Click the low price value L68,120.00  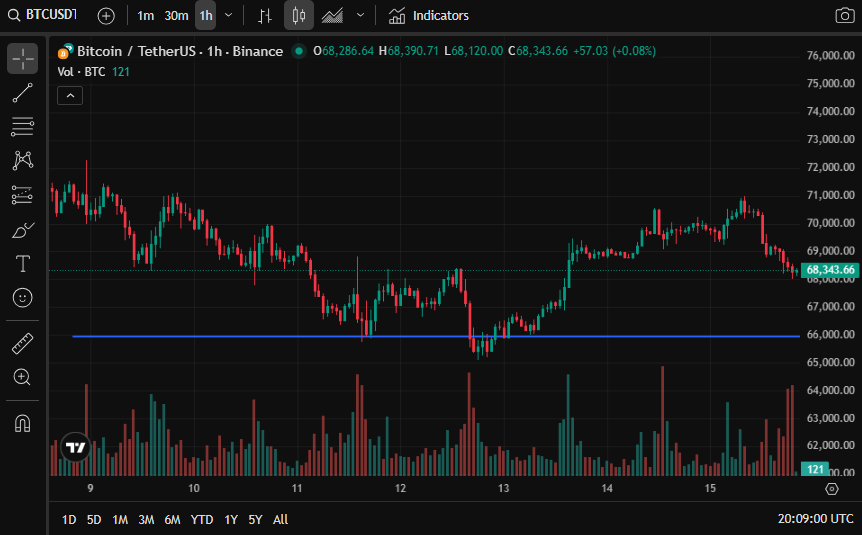[473, 51]
